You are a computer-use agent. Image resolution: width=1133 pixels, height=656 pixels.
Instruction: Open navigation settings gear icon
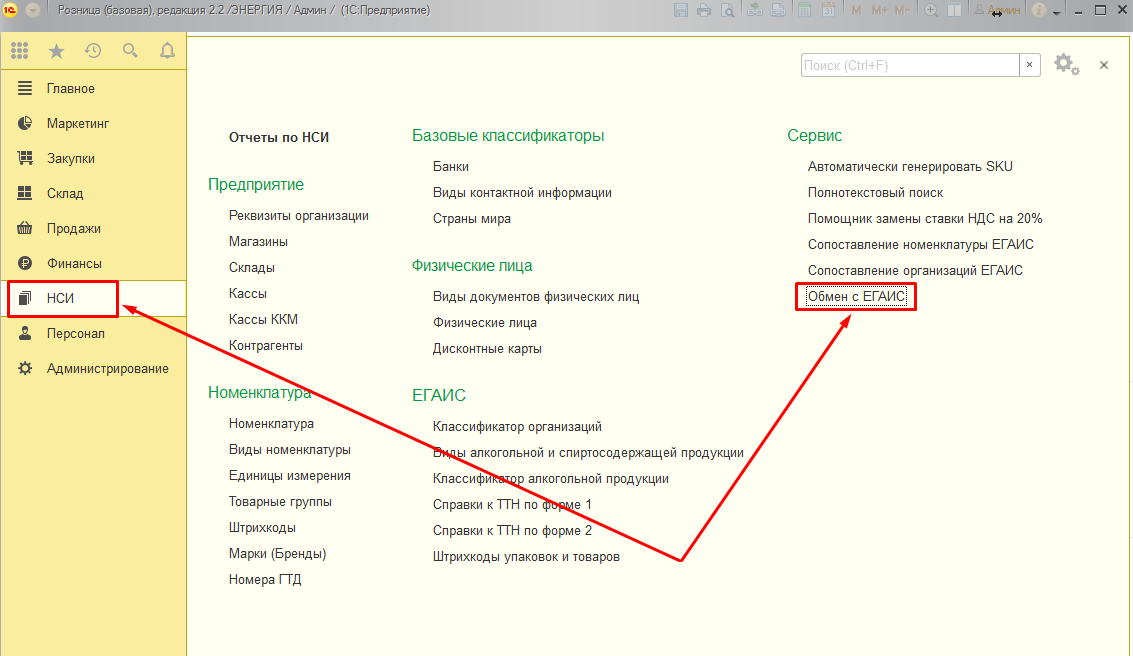(x=1067, y=65)
